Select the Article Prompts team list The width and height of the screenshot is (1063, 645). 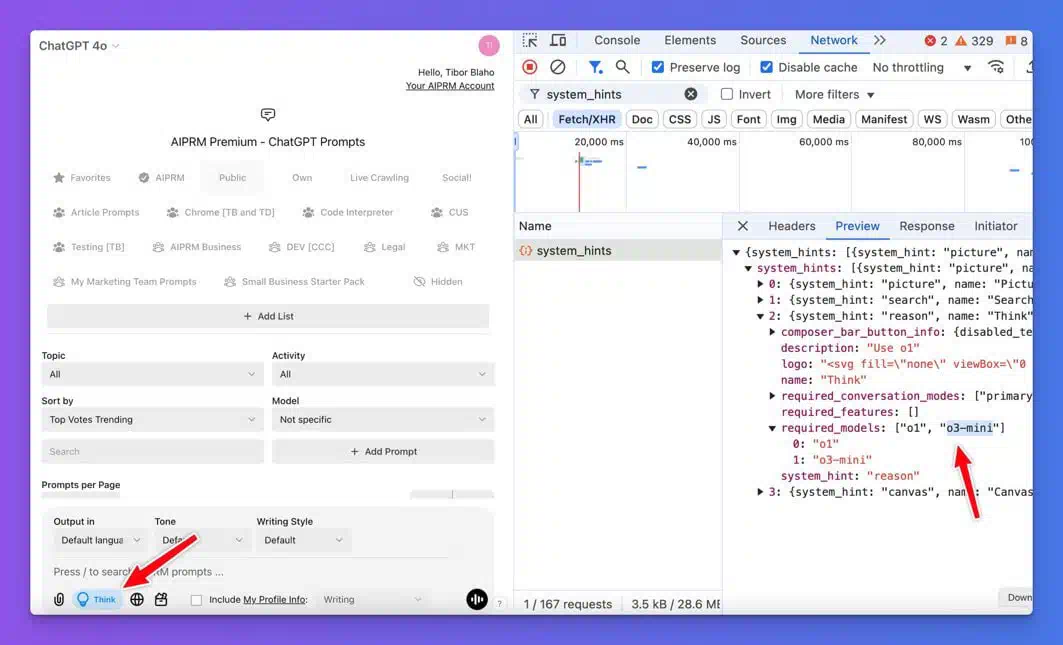coord(96,212)
